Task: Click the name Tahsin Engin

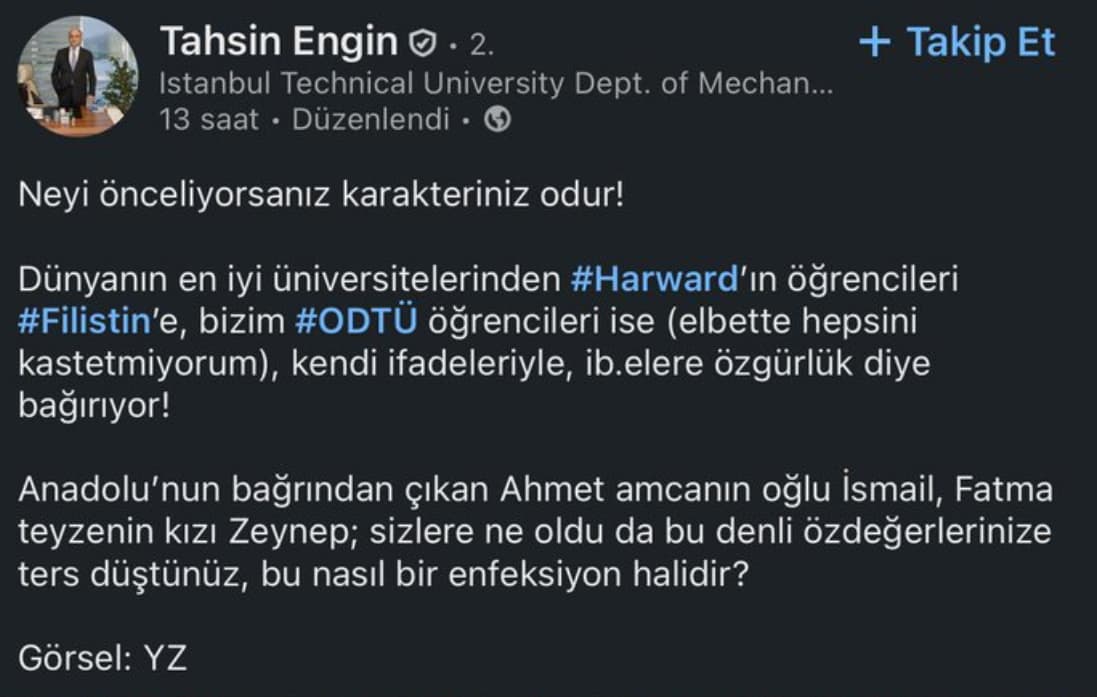Action: 280,41
